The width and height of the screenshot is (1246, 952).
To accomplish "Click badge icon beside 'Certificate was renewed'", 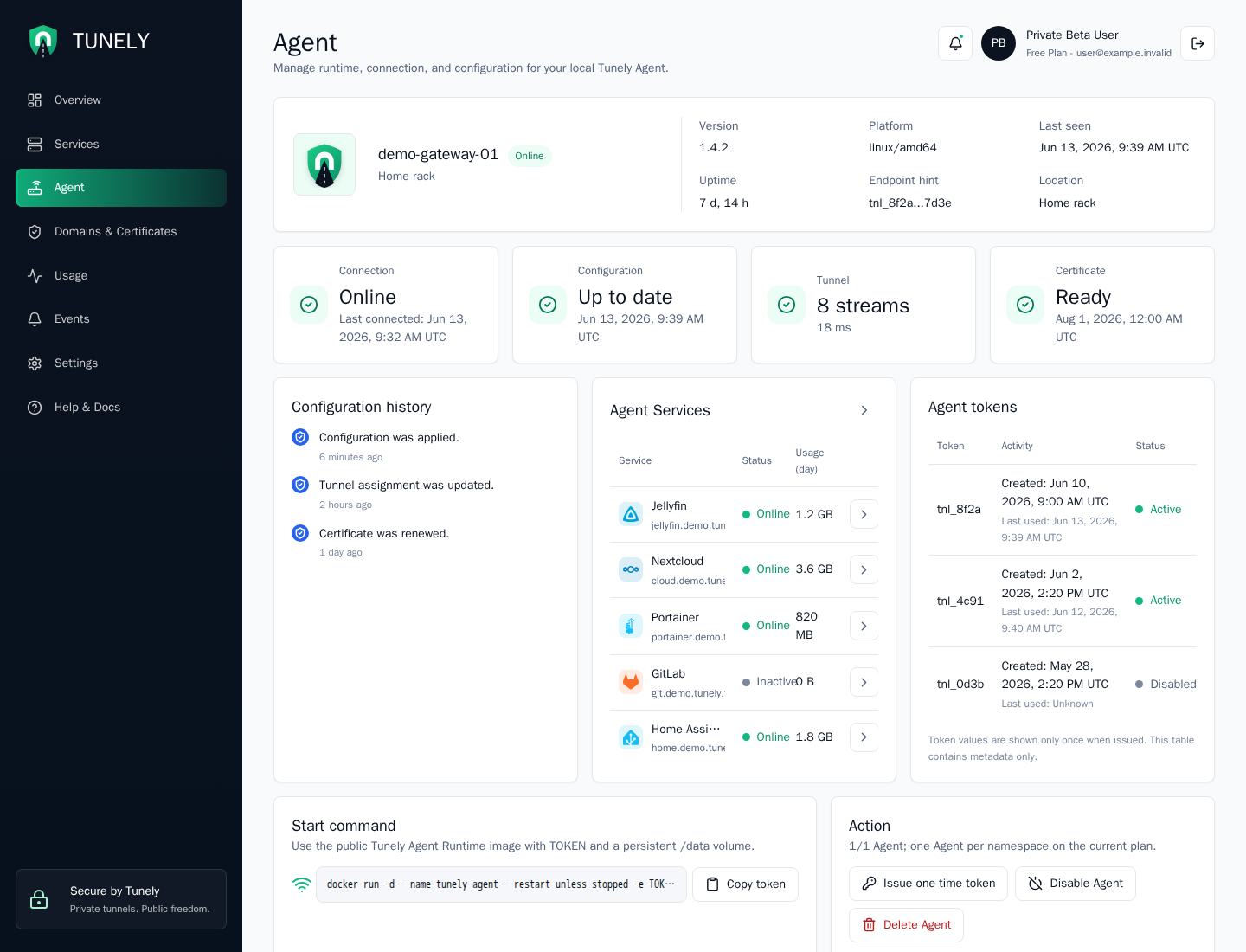I will [x=300, y=533].
